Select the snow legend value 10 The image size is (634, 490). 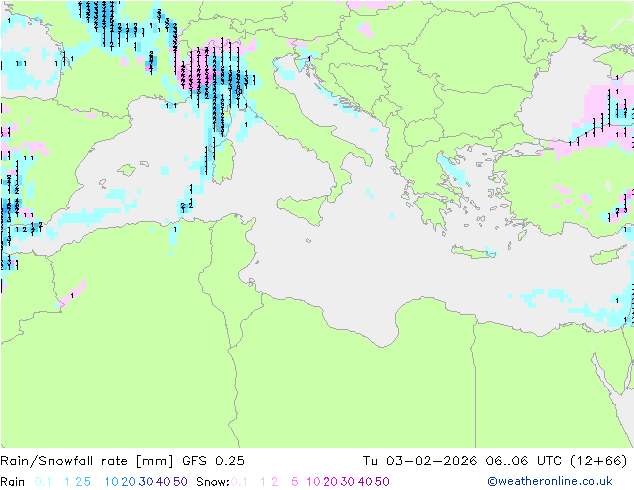point(313,482)
